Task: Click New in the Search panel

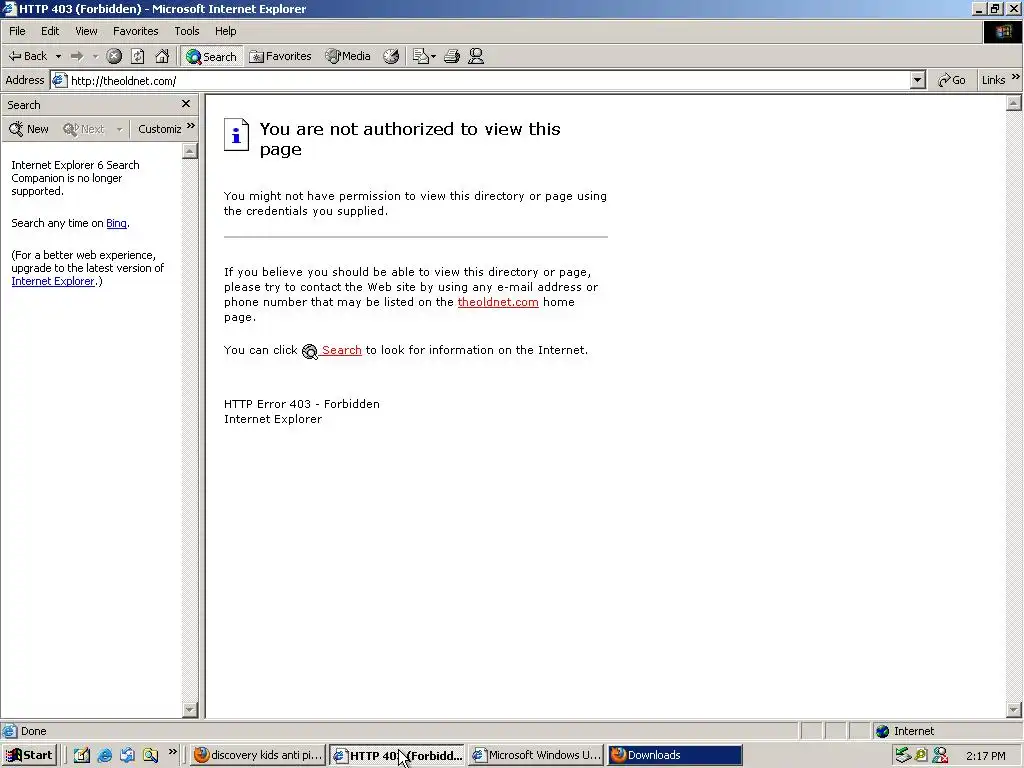Action: coord(29,129)
